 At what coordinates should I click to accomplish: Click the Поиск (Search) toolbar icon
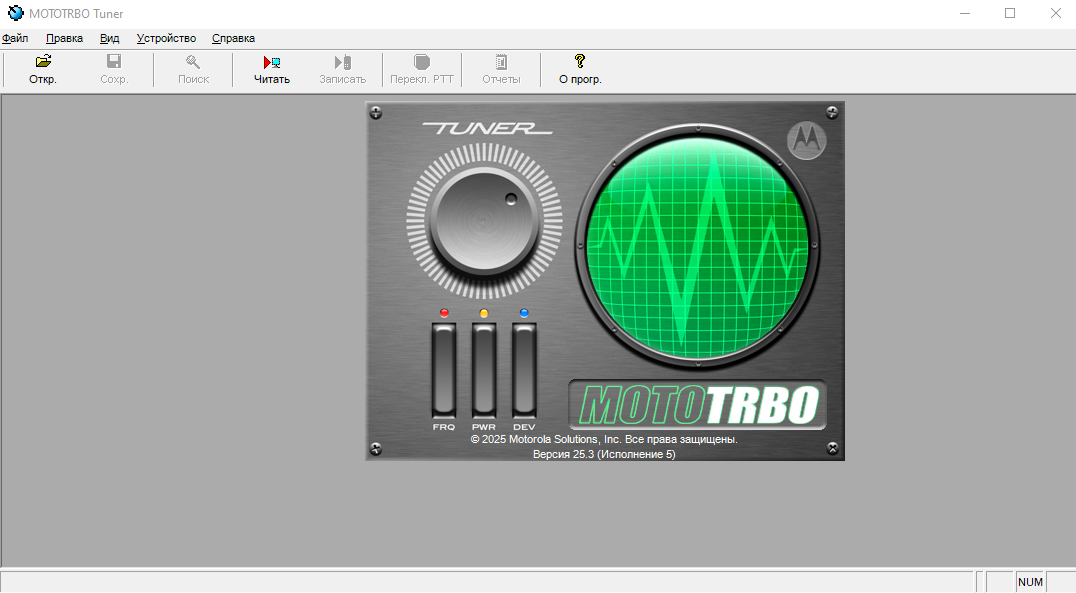(x=193, y=62)
